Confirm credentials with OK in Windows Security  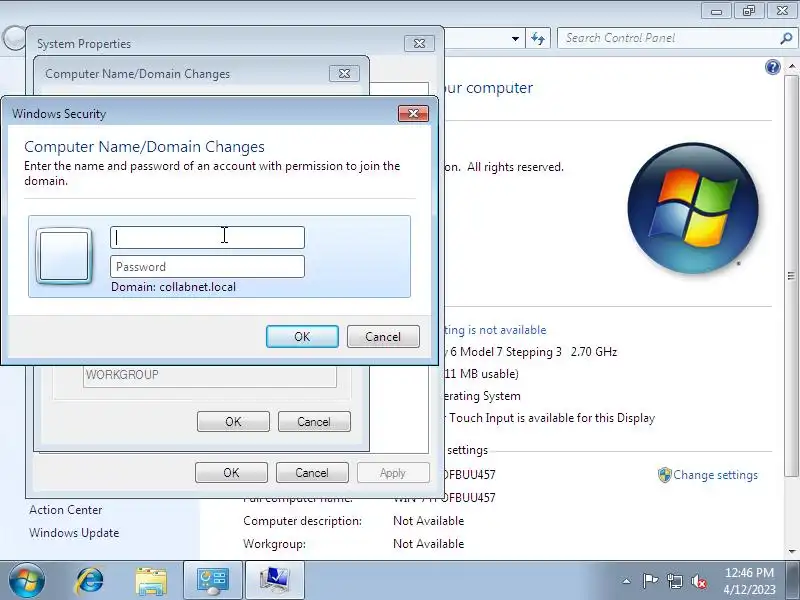(x=302, y=337)
